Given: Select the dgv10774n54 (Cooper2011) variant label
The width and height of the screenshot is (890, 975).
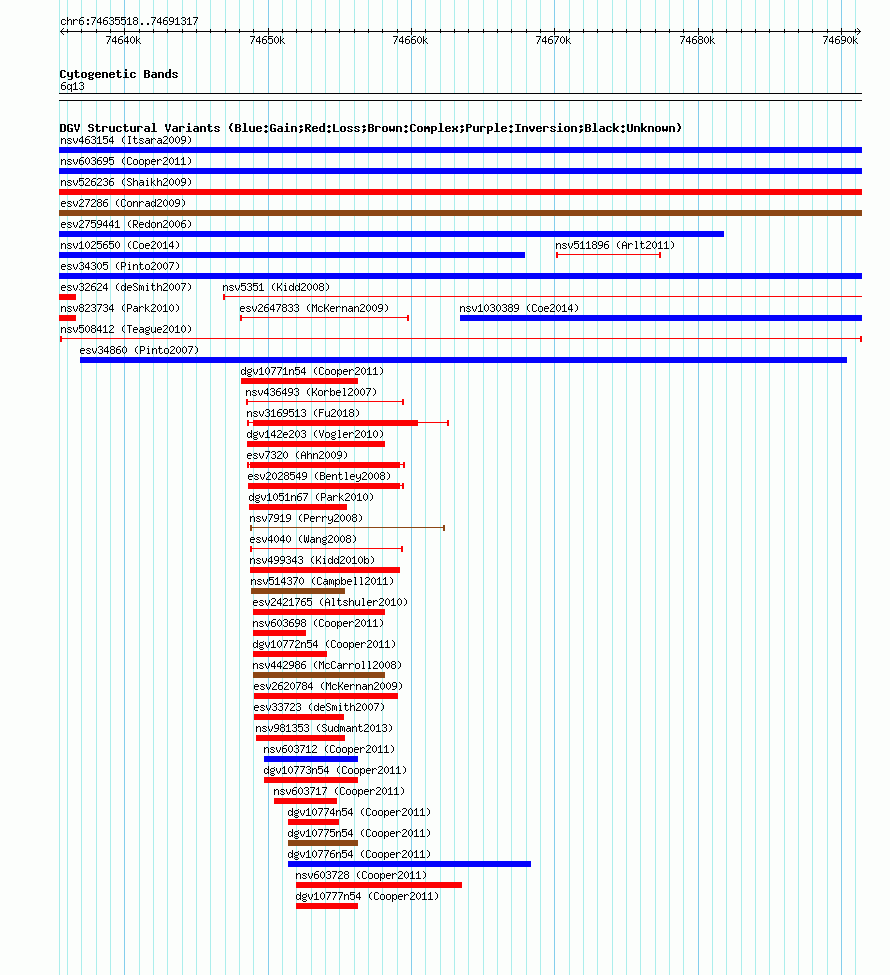Looking at the screenshot, I should 359,813.
